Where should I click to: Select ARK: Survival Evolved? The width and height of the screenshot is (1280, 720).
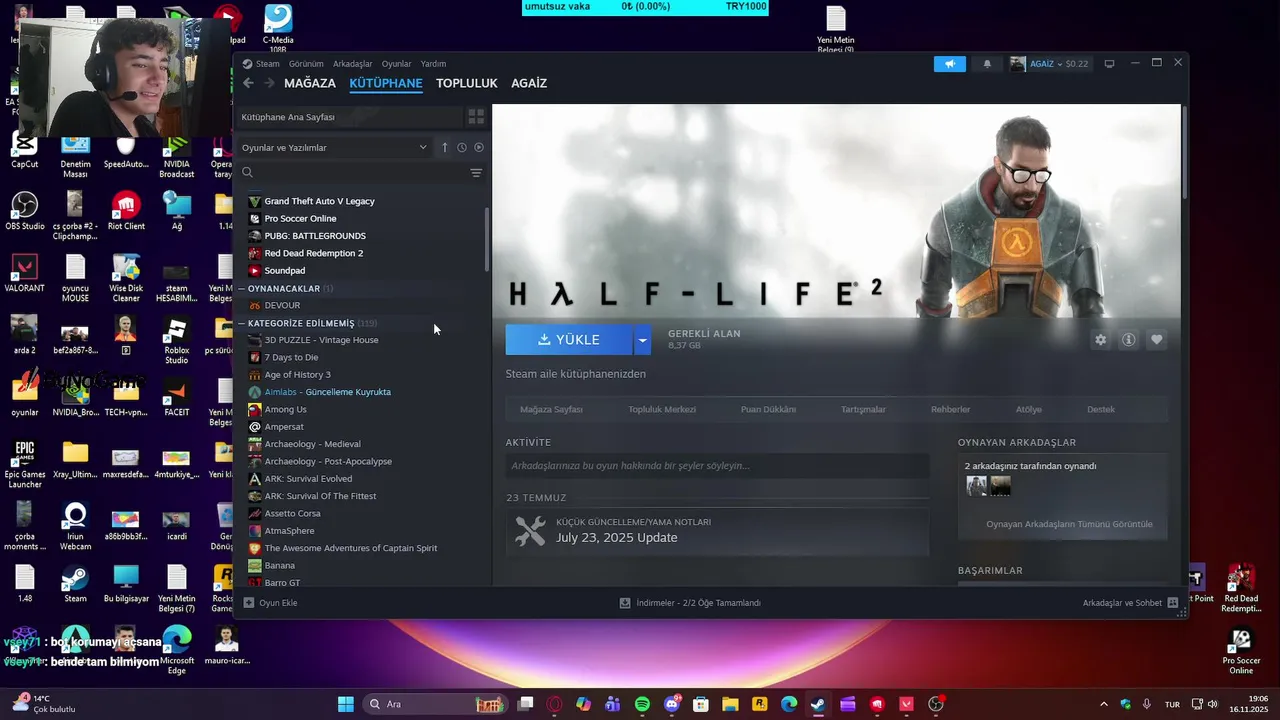tap(308, 479)
